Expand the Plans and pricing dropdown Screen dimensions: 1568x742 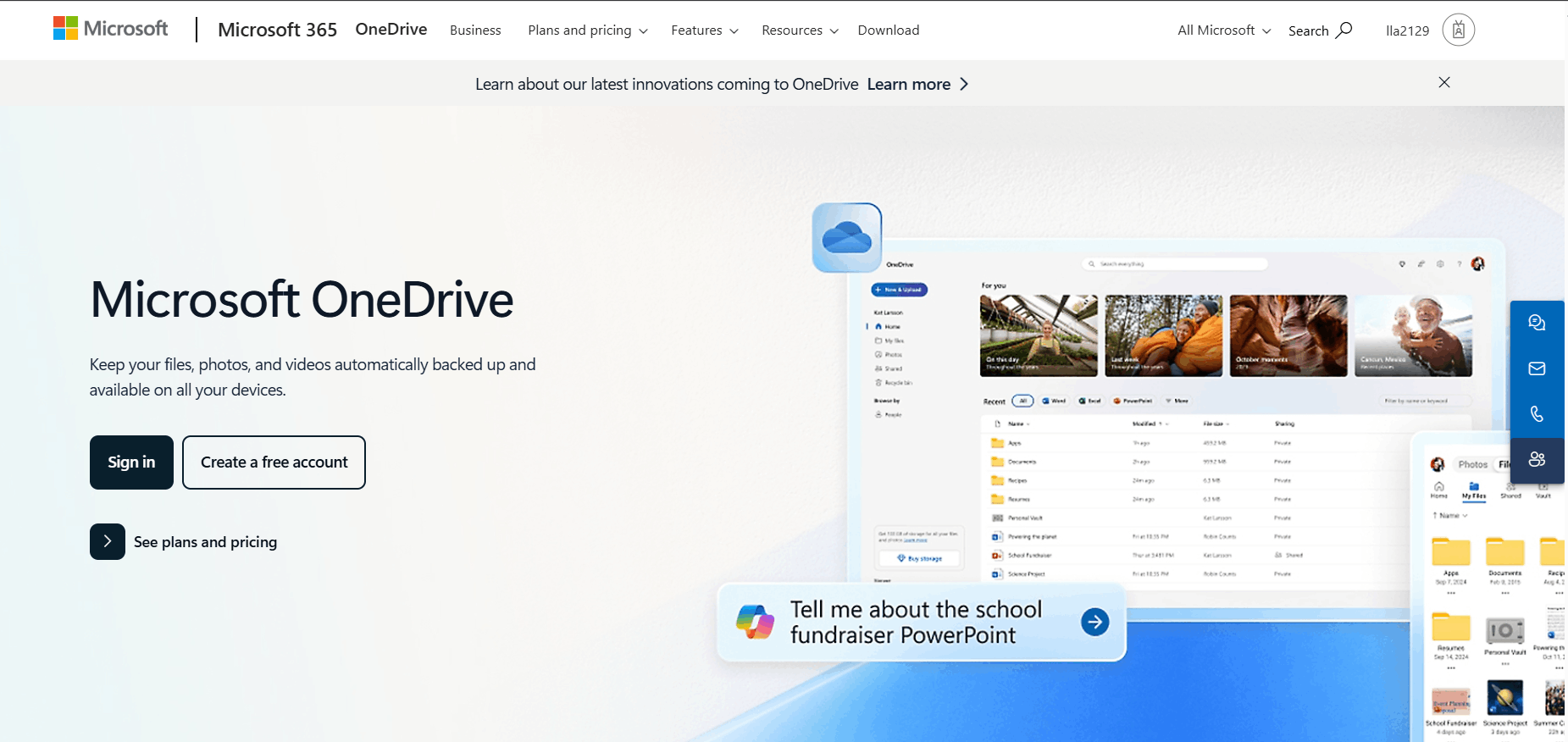(588, 30)
